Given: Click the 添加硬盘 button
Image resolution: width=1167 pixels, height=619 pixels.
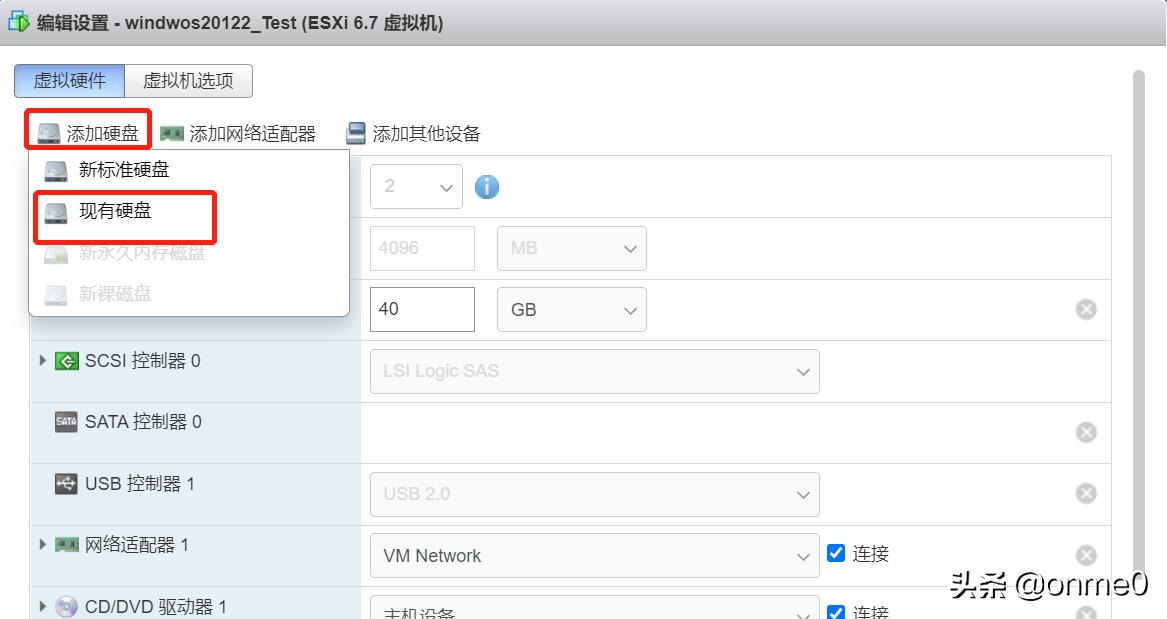Looking at the screenshot, I should [89, 133].
